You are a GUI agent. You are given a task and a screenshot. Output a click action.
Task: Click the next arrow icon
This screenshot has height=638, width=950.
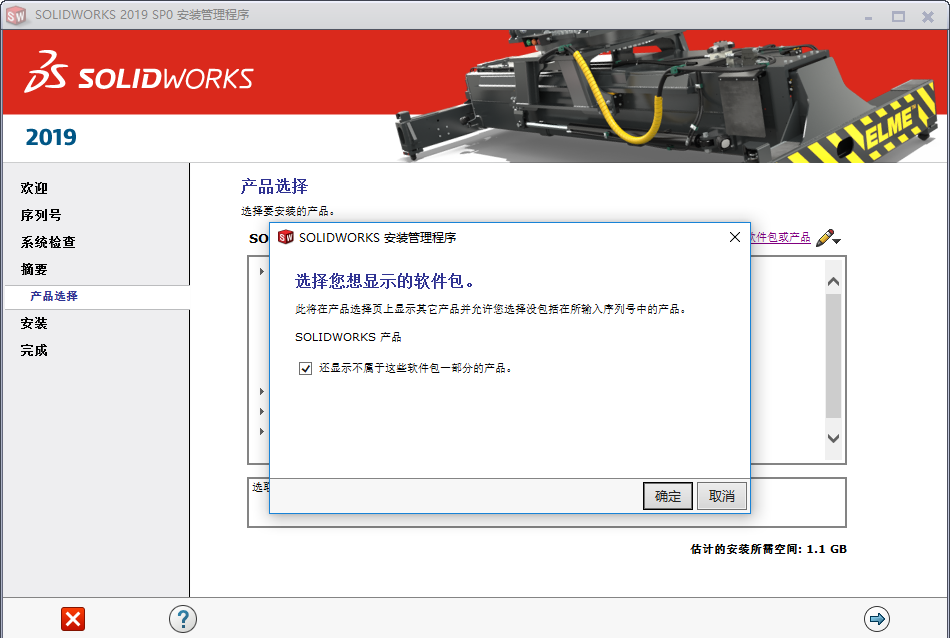877,619
